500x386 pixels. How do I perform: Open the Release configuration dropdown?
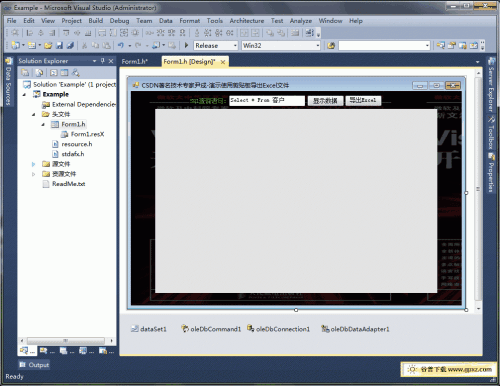pos(235,45)
